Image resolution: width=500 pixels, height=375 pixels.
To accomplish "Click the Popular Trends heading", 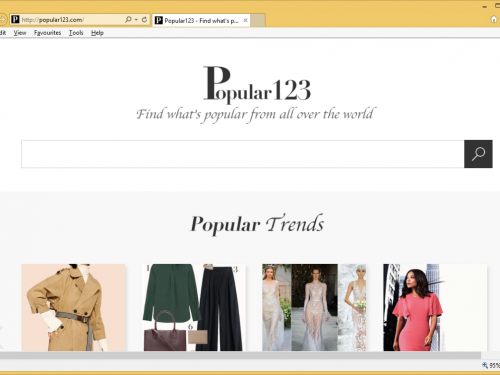I will point(257,224).
